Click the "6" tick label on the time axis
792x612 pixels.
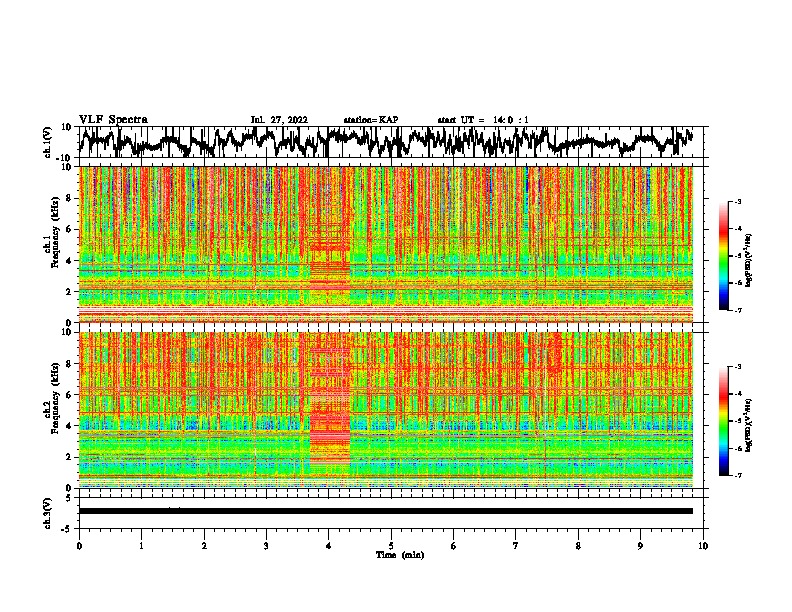(454, 546)
